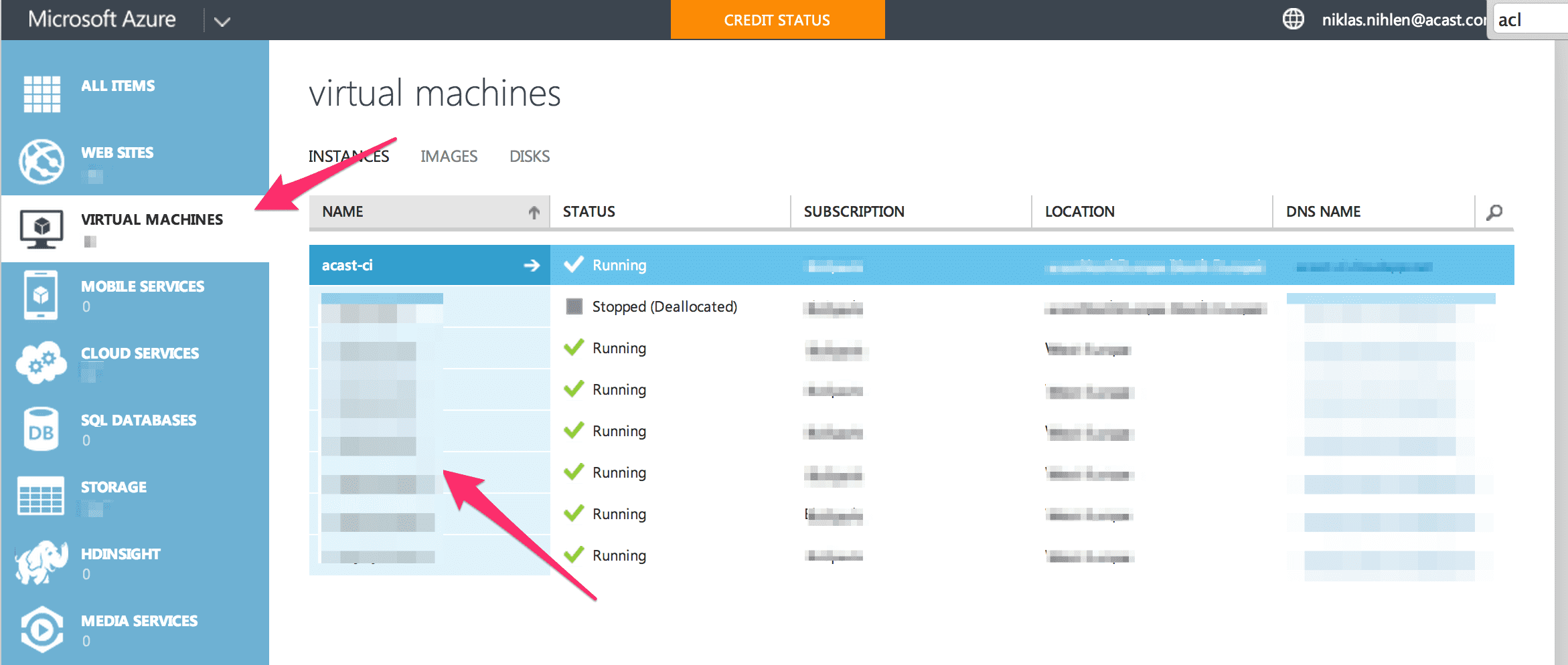The image size is (1568, 665).
Task: Sort by the Status column header
Action: point(670,212)
